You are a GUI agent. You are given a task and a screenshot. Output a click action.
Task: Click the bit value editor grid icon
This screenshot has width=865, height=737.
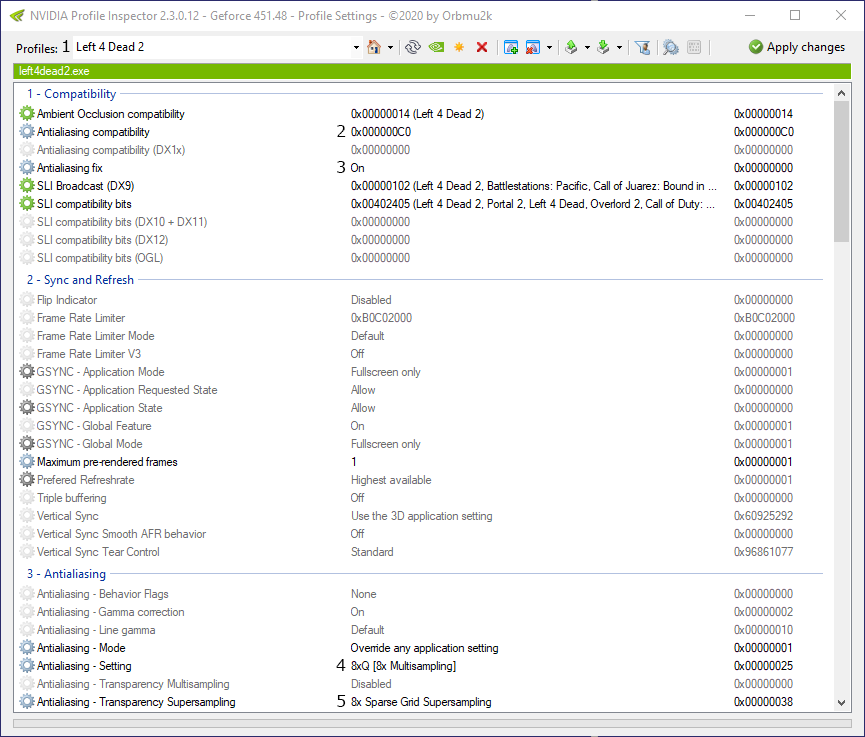(694, 47)
